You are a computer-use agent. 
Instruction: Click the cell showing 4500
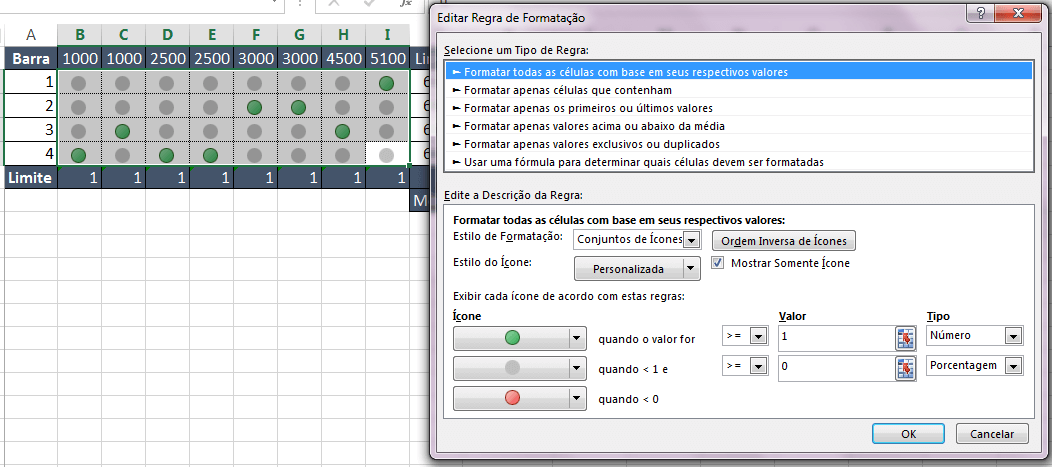[x=343, y=58]
